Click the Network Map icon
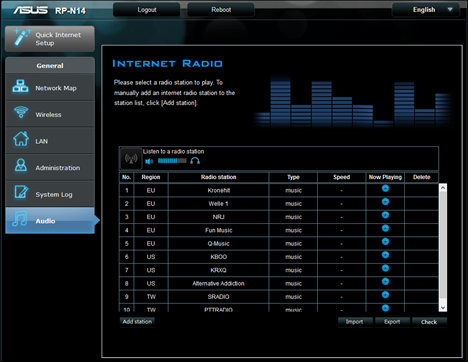The image size is (468, 362). 20,86
